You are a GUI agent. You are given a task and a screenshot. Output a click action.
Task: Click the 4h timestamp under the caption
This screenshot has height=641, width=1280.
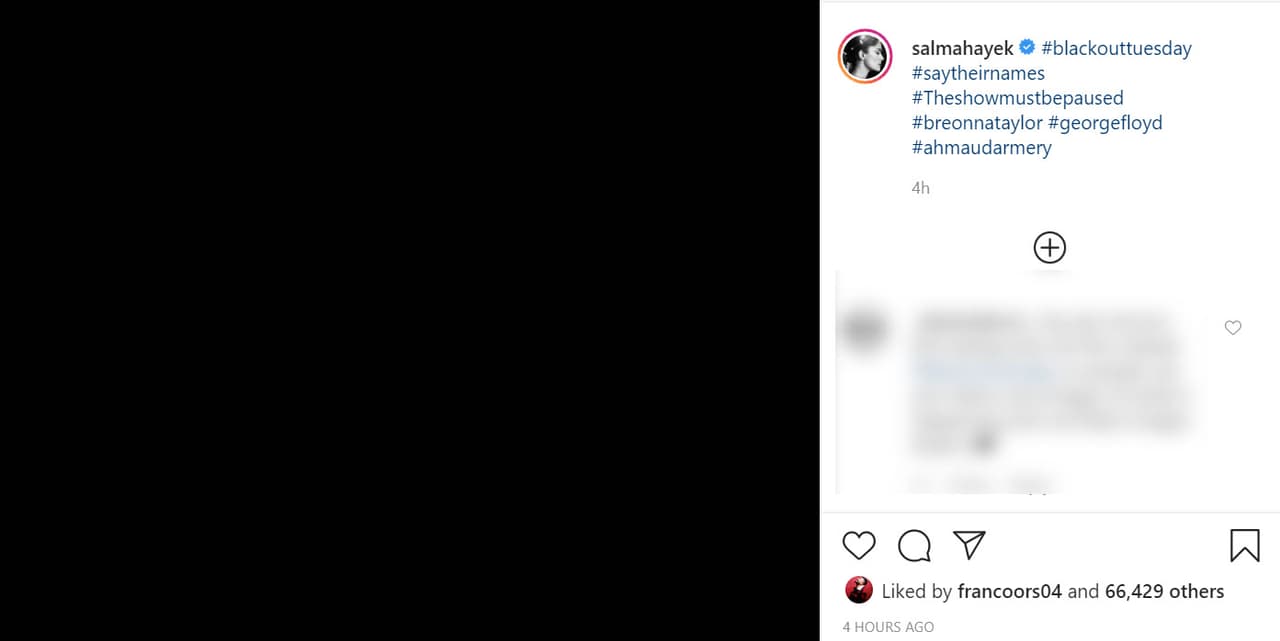click(919, 187)
